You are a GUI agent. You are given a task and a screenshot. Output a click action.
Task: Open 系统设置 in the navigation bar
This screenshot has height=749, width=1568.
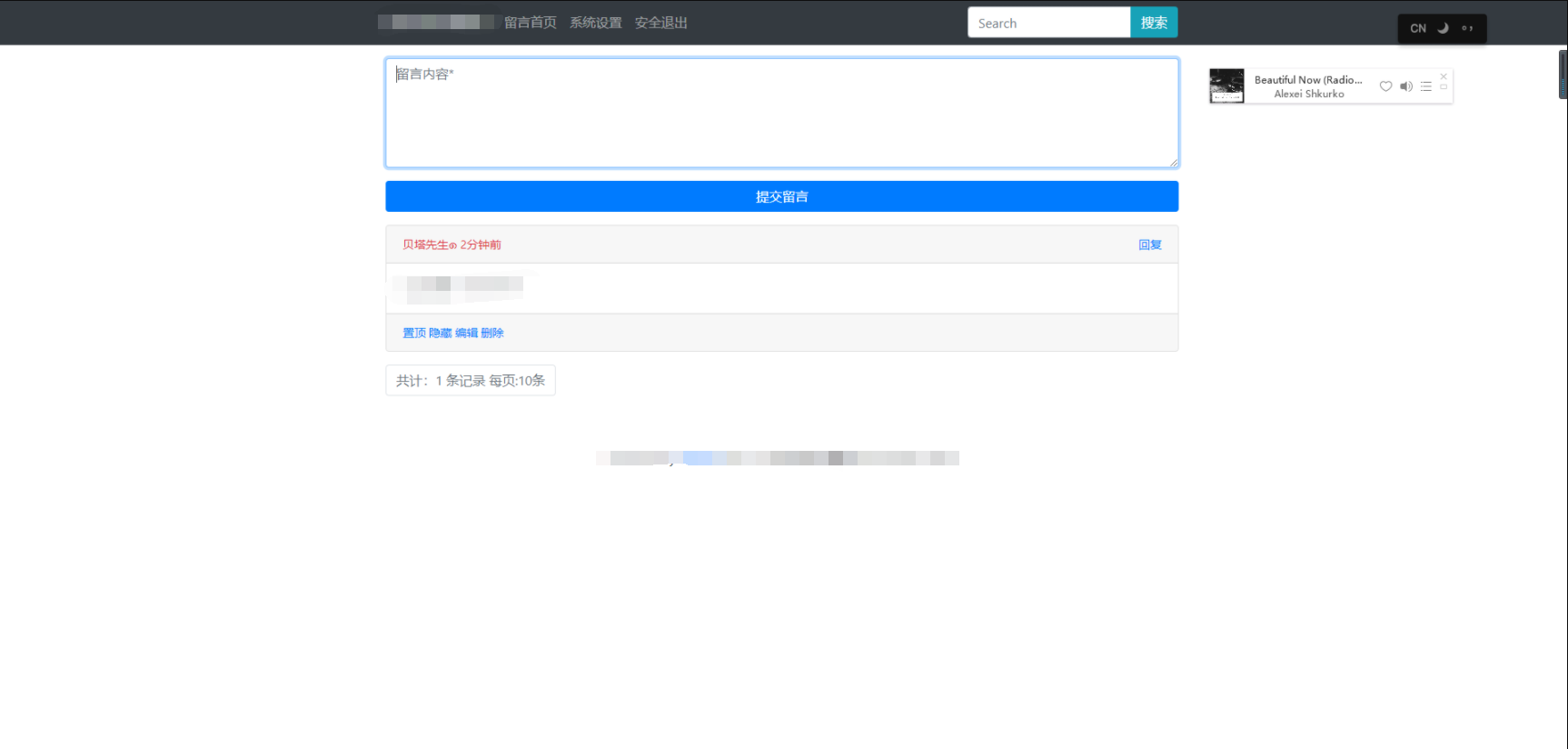pos(596,23)
